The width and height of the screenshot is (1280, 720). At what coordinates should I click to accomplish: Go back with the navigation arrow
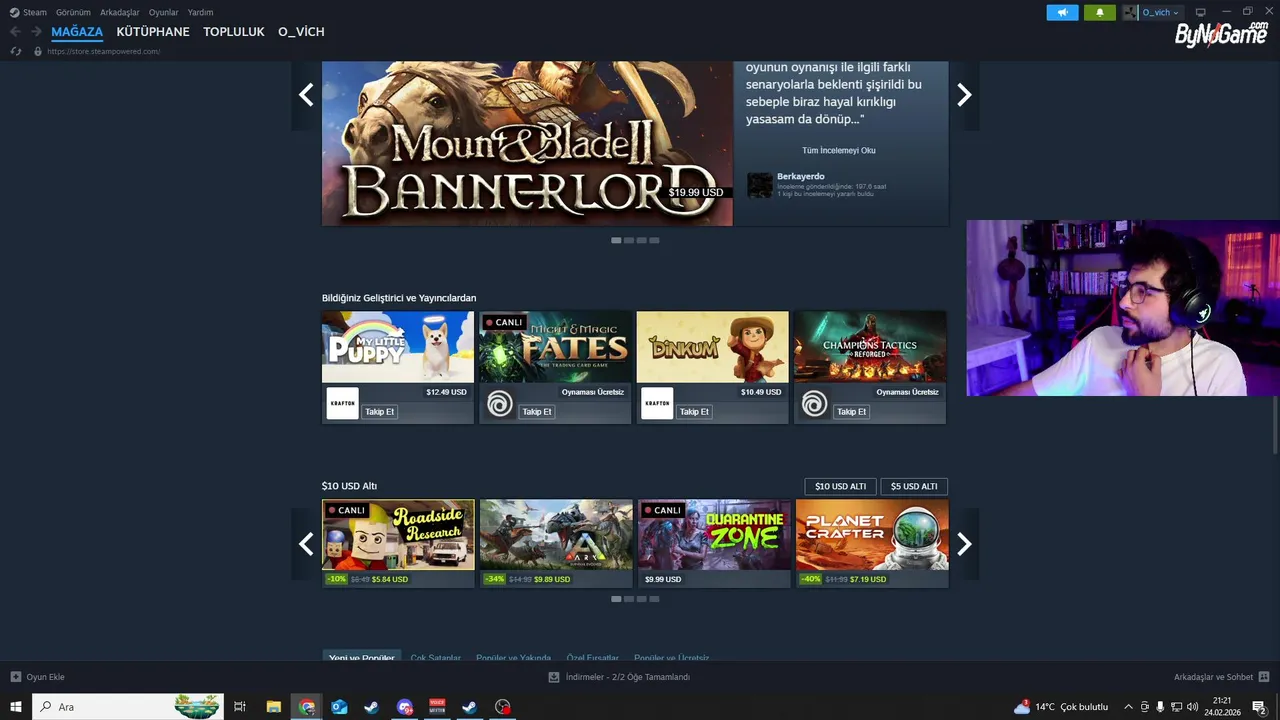(x=15, y=32)
